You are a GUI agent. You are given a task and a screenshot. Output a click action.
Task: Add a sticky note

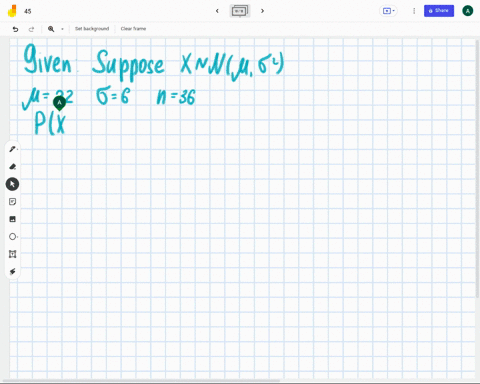coord(12,202)
